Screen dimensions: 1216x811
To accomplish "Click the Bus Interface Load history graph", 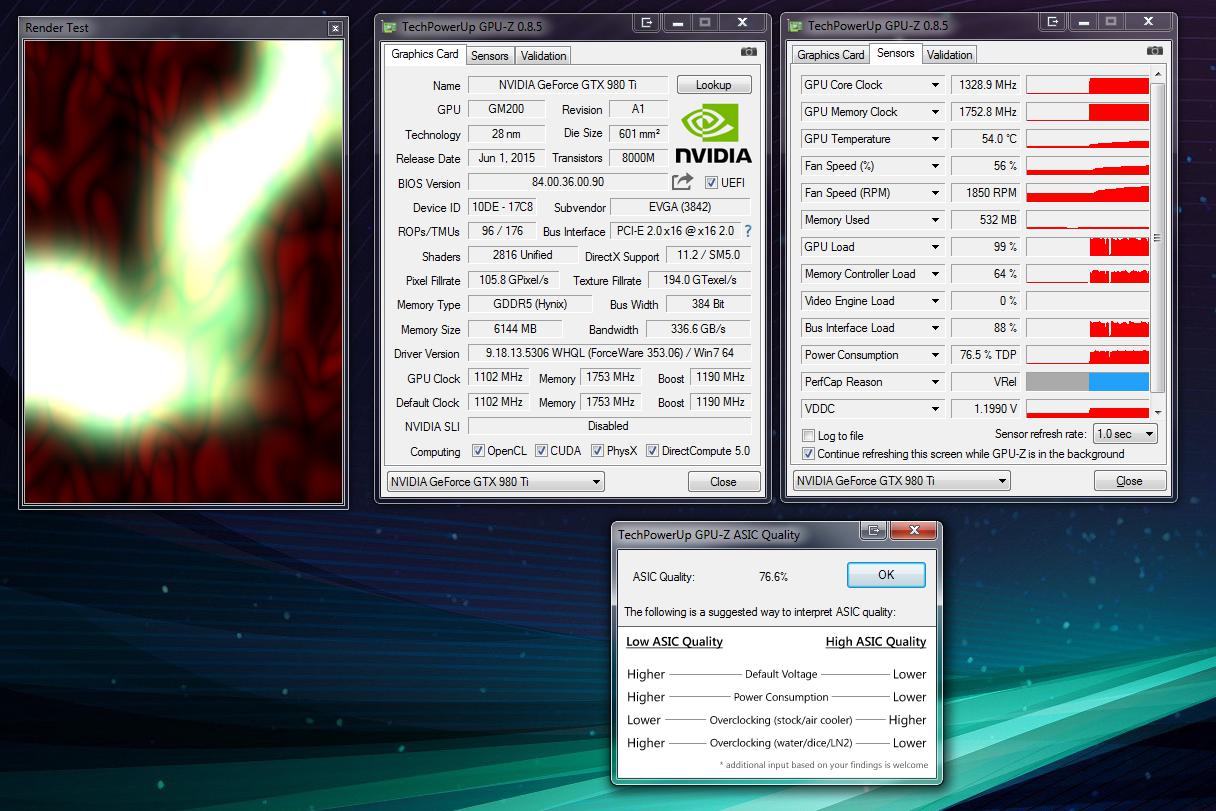I will click(1087, 328).
